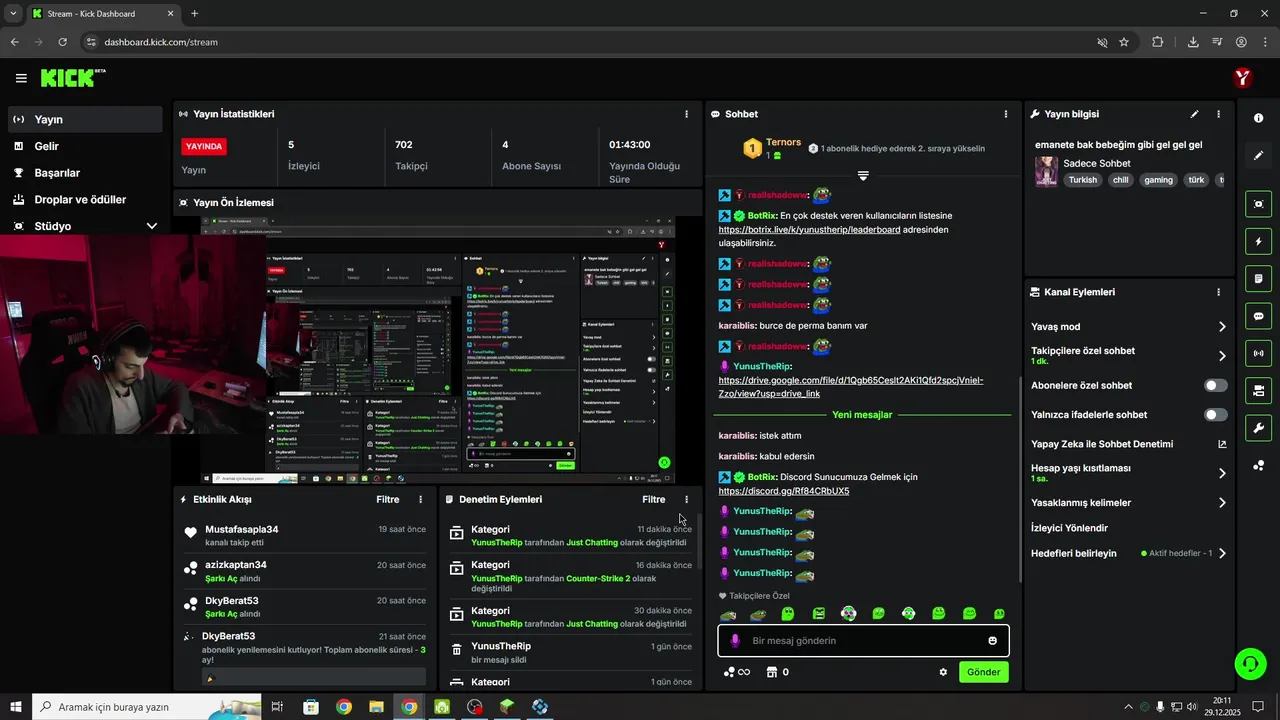1280x720 pixels.
Task: Click the Sadece Sohbet category thumbnail
Action: click(1046, 171)
